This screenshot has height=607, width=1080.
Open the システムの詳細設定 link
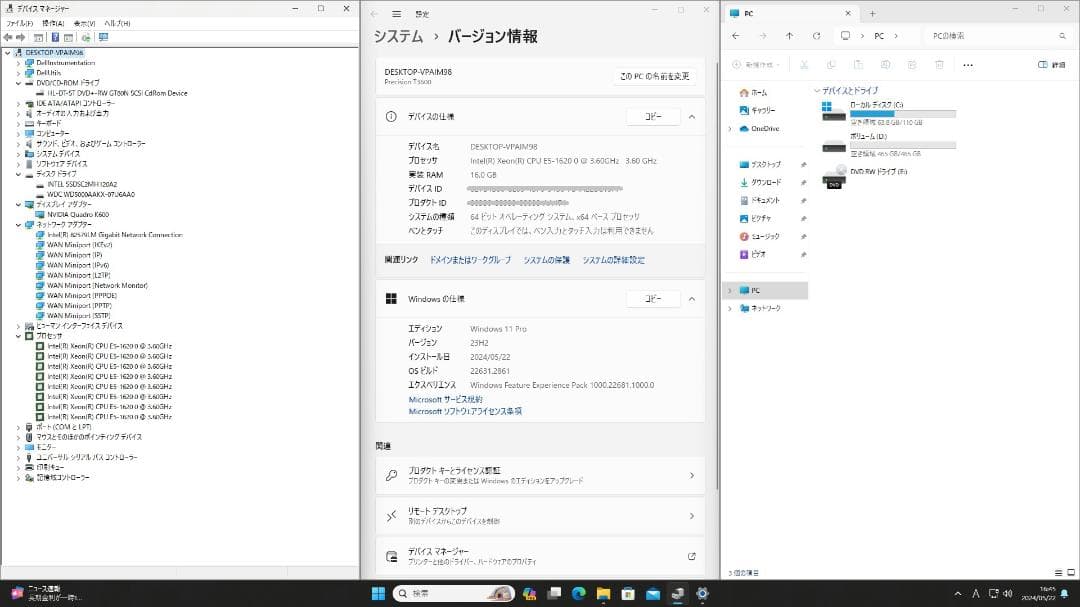pos(613,258)
